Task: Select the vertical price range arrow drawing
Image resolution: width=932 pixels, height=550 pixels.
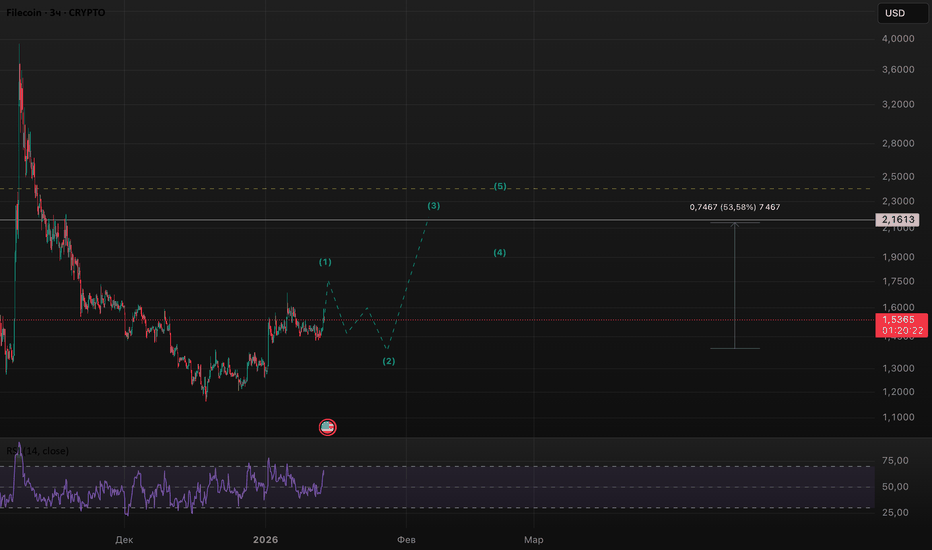Action: pyautogui.click(x=735, y=285)
